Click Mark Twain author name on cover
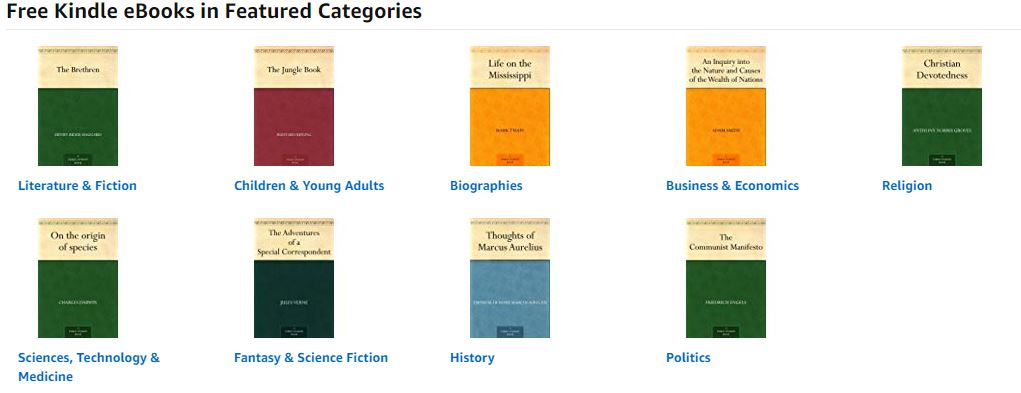1021x393 pixels. (510, 131)
